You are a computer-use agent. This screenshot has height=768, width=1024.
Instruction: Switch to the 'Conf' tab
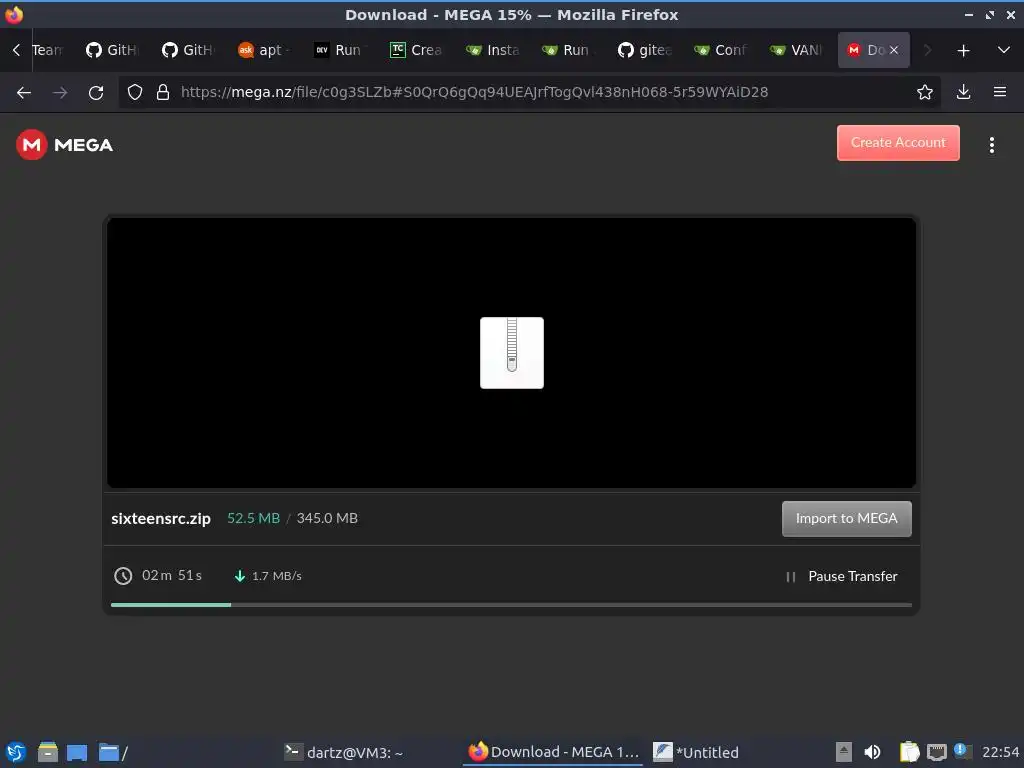tap(720, 50)
